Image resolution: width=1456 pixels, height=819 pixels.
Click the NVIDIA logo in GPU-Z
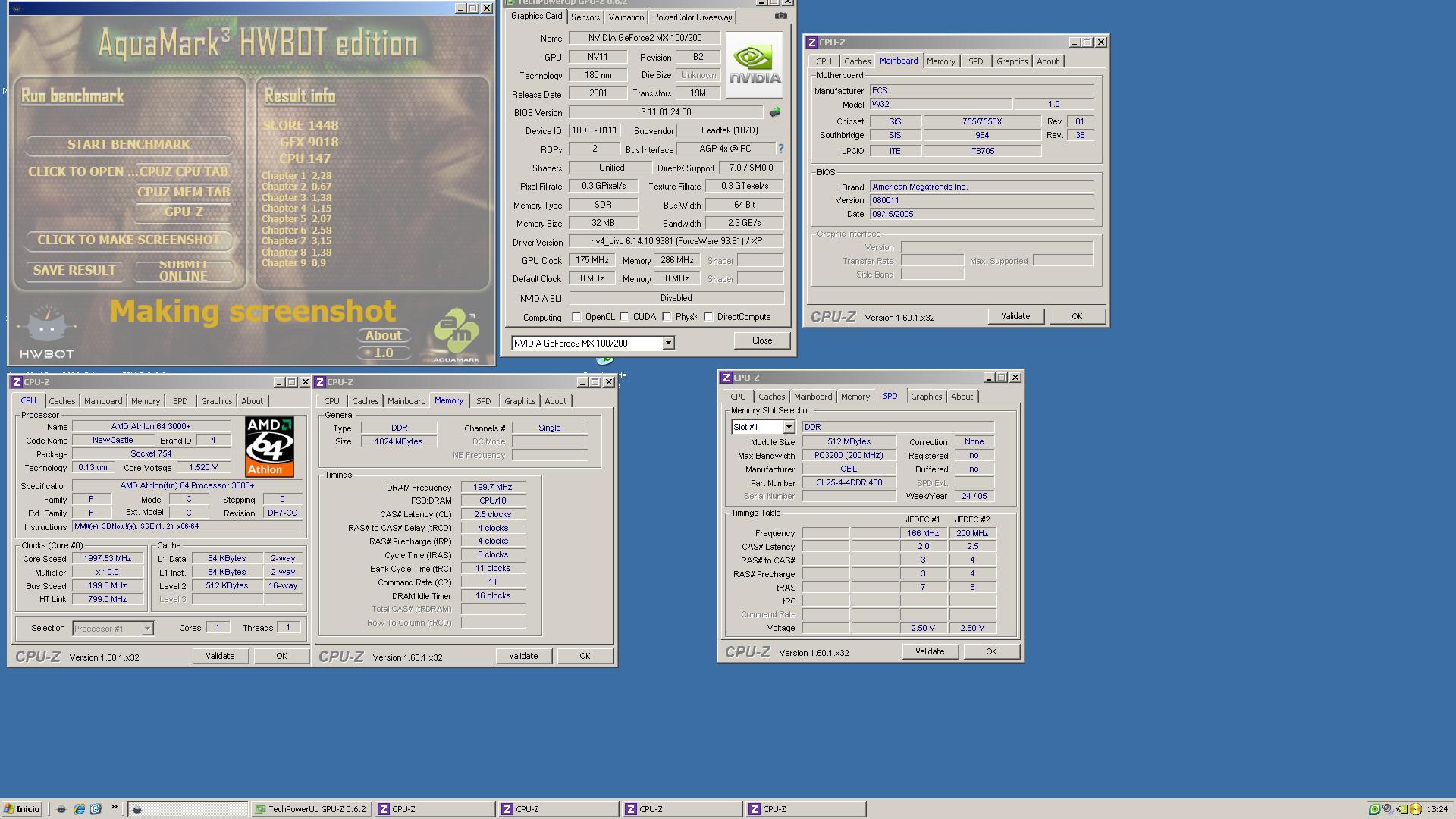[x=754, y=64]
